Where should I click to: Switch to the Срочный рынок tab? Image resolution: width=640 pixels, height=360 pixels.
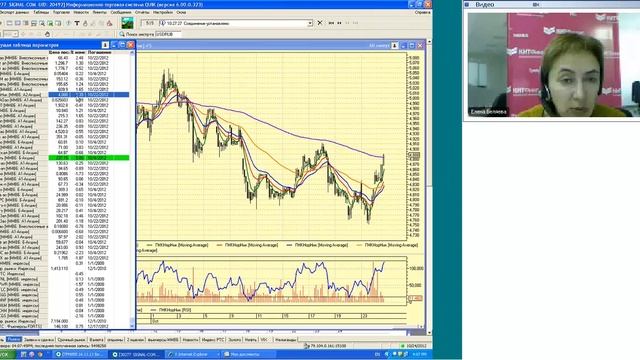(71, 340)
